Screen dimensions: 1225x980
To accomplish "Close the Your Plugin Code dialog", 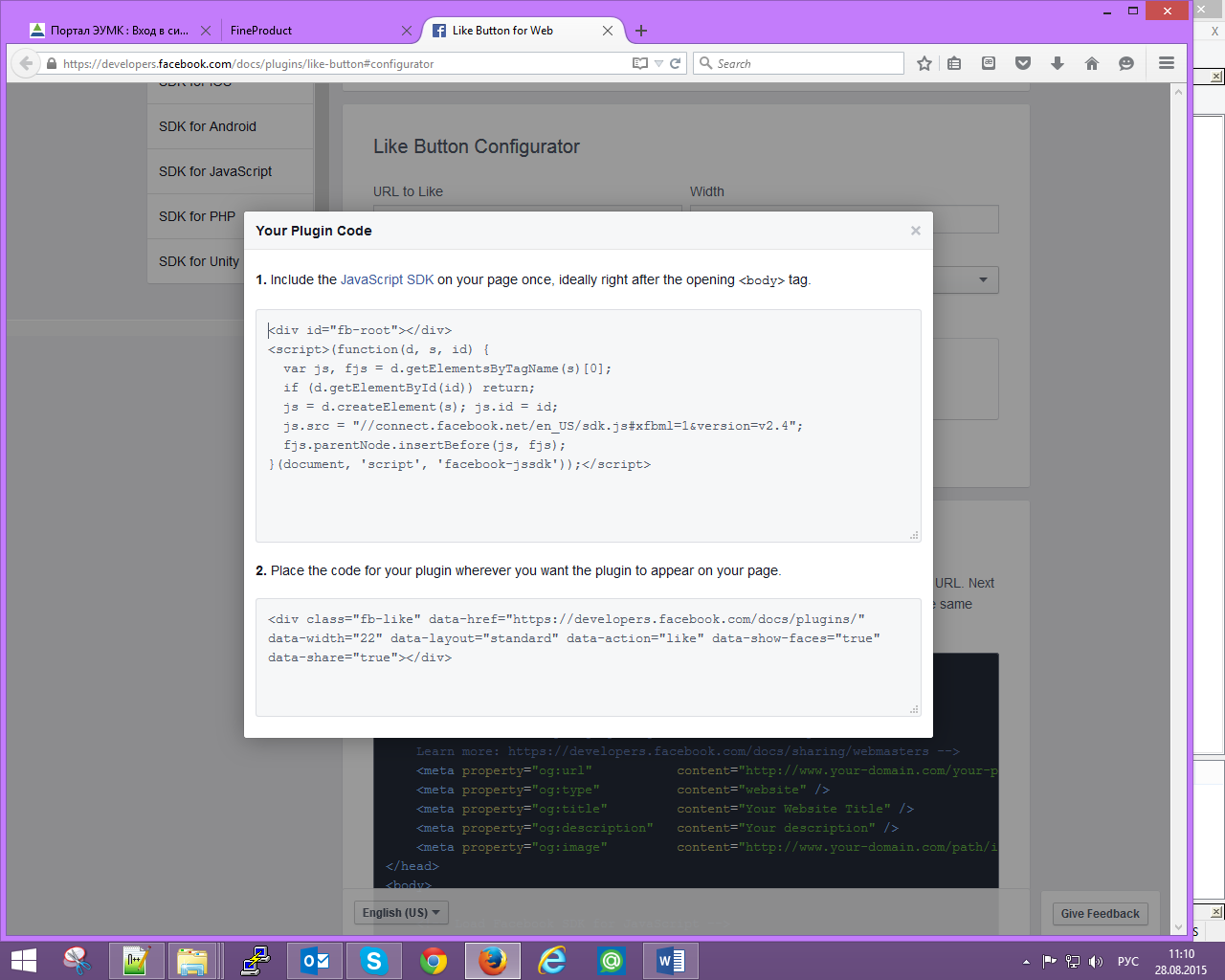I will 916,231.
